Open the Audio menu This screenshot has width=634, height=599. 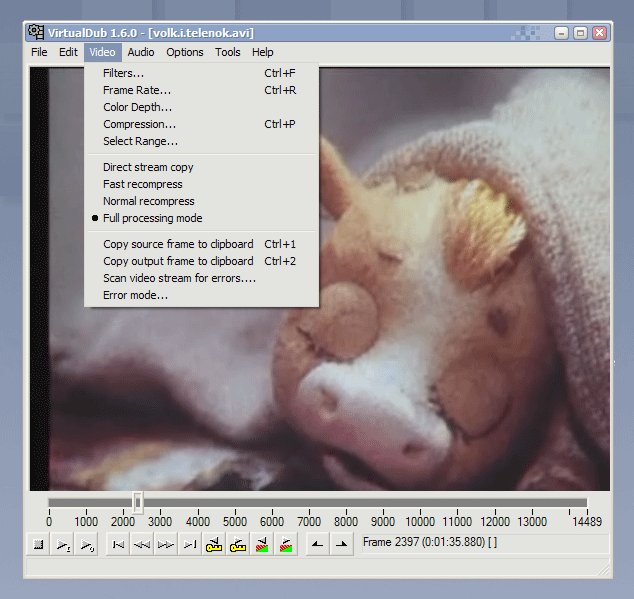(141, 52)
